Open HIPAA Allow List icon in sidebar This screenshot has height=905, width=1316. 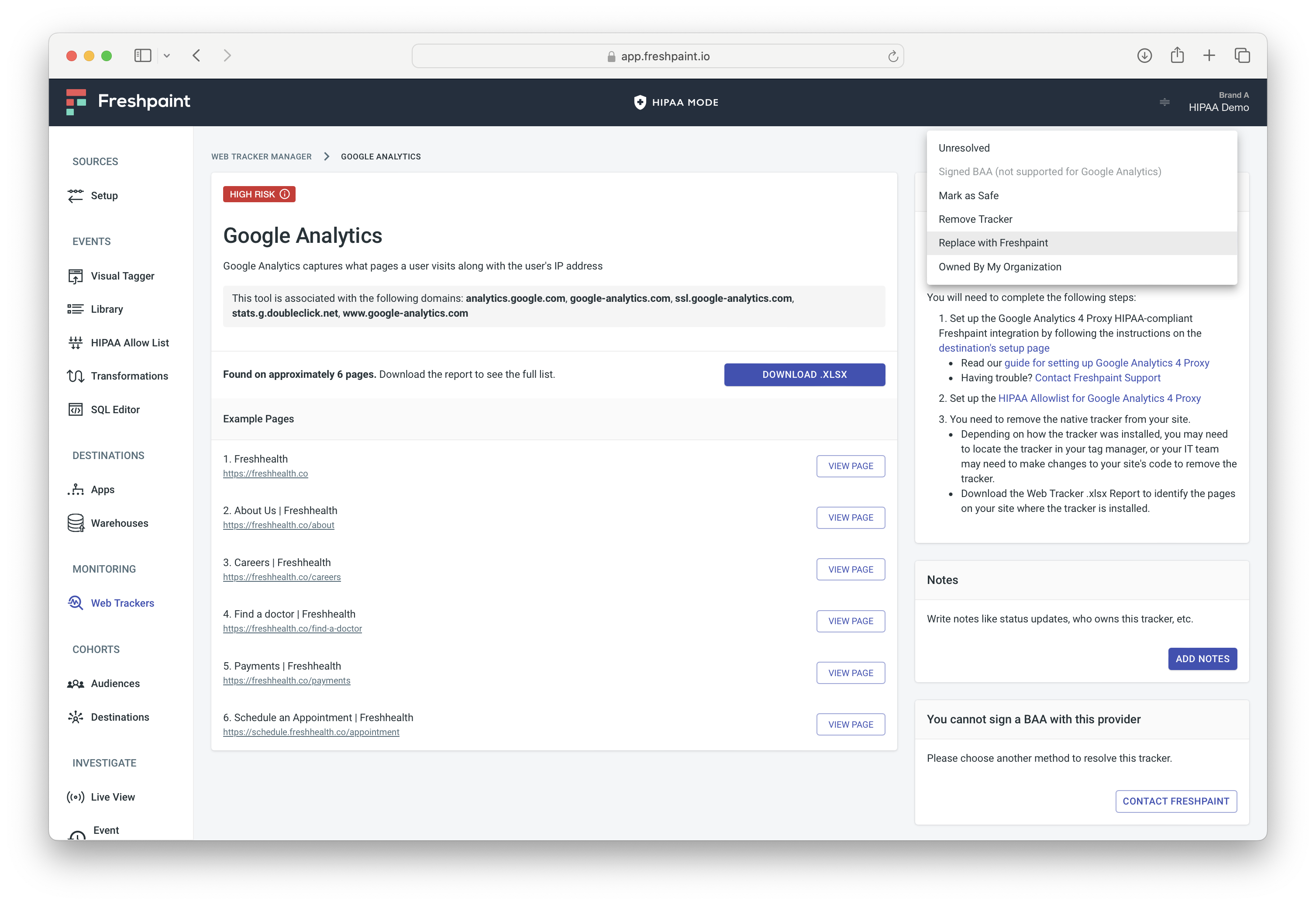pos(76,342)
